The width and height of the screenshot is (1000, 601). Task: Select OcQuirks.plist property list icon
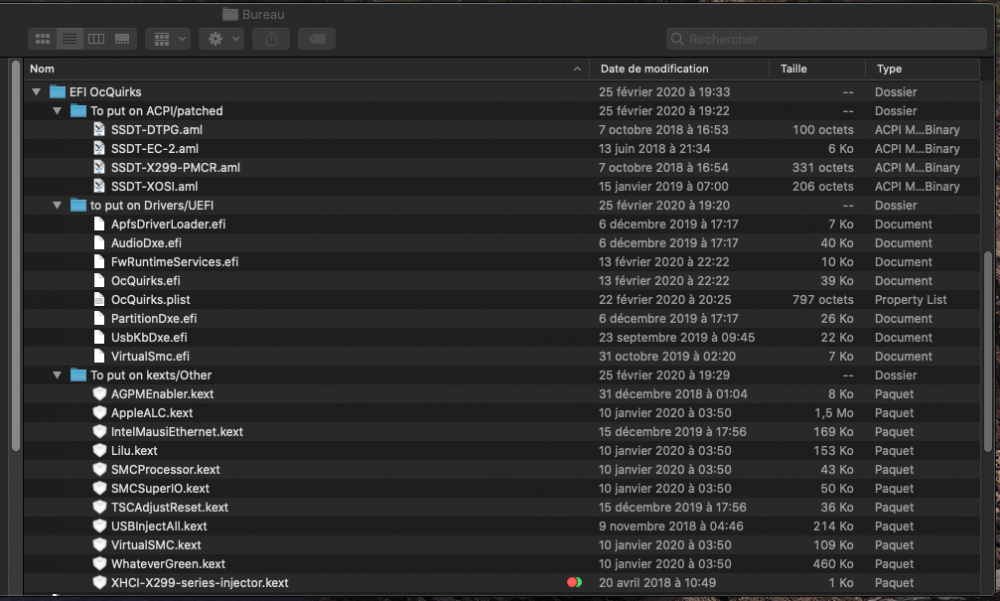99,299
